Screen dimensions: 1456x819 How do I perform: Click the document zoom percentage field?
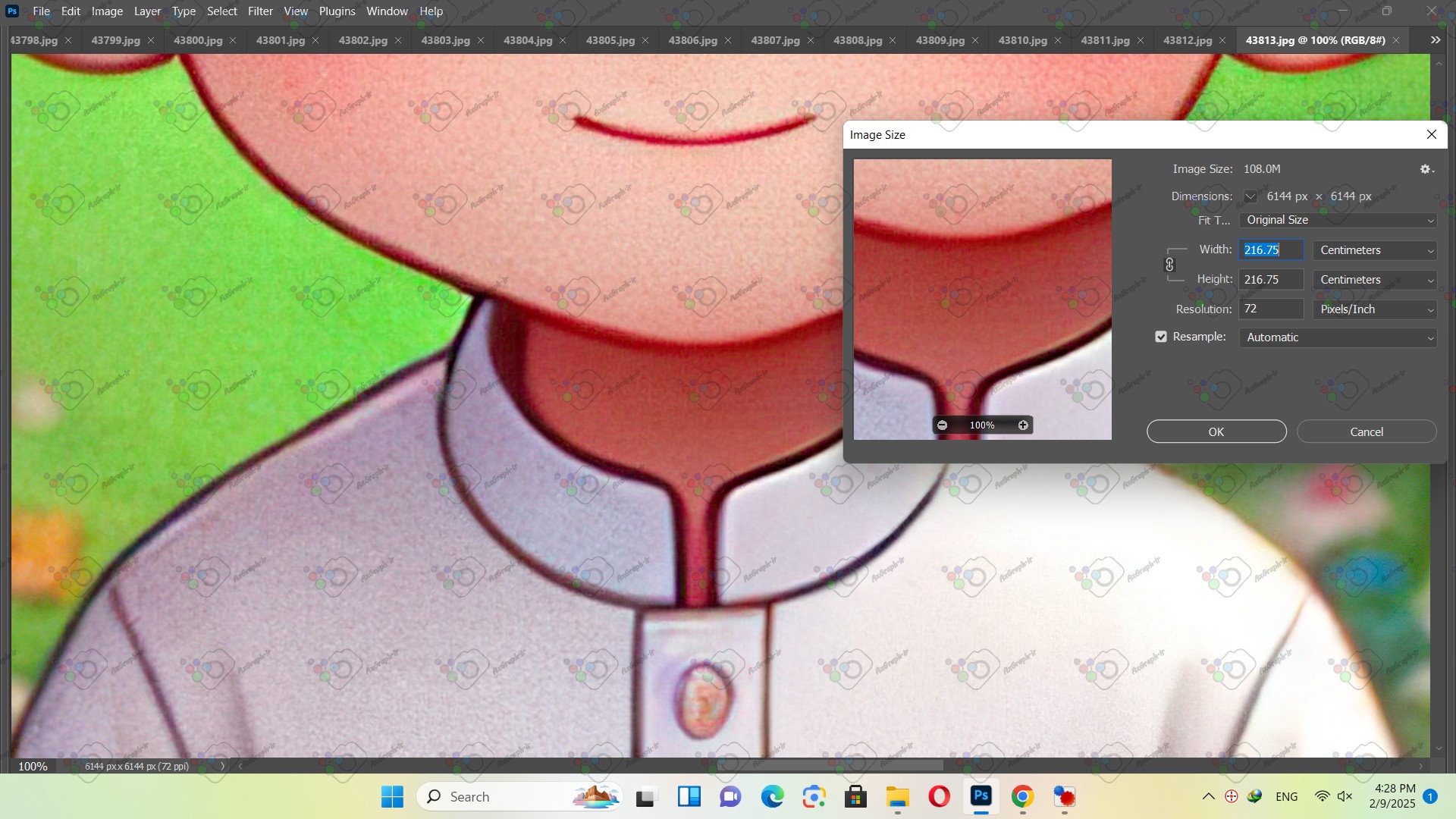pyautogui.click(x=33, y=766)
